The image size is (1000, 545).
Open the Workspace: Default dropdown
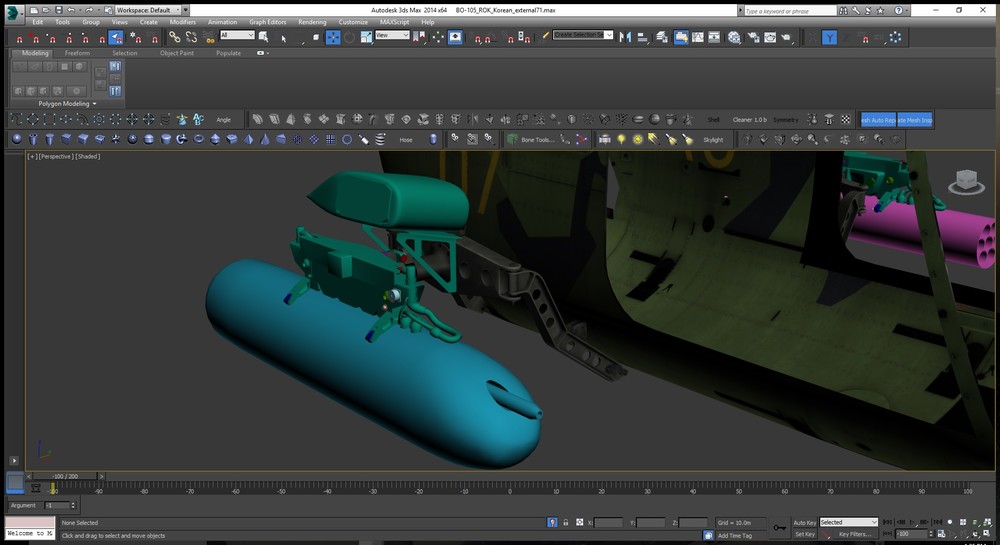click(148, 10)
